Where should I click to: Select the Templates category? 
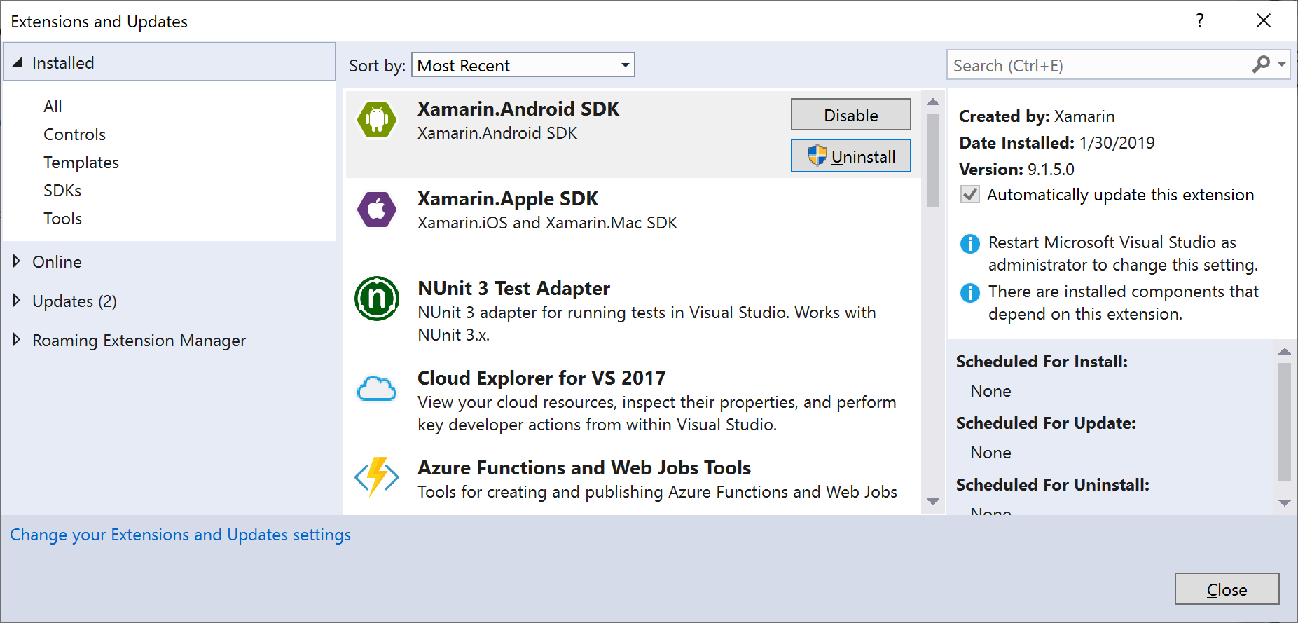point(81,162)
